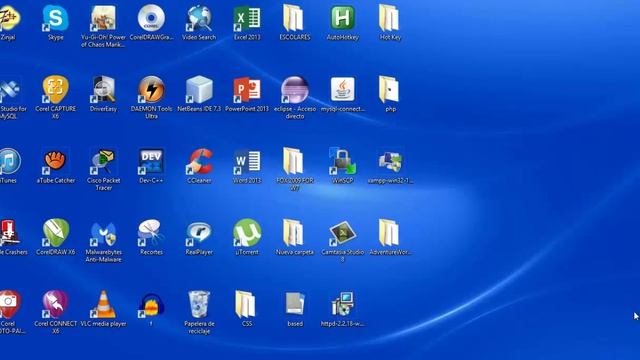Select the Word 2013 shortcut

pos(247,162)
